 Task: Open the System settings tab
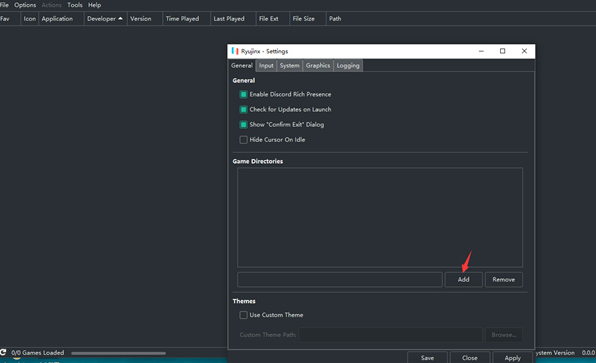pyautogui.click(x=289, y=65)
